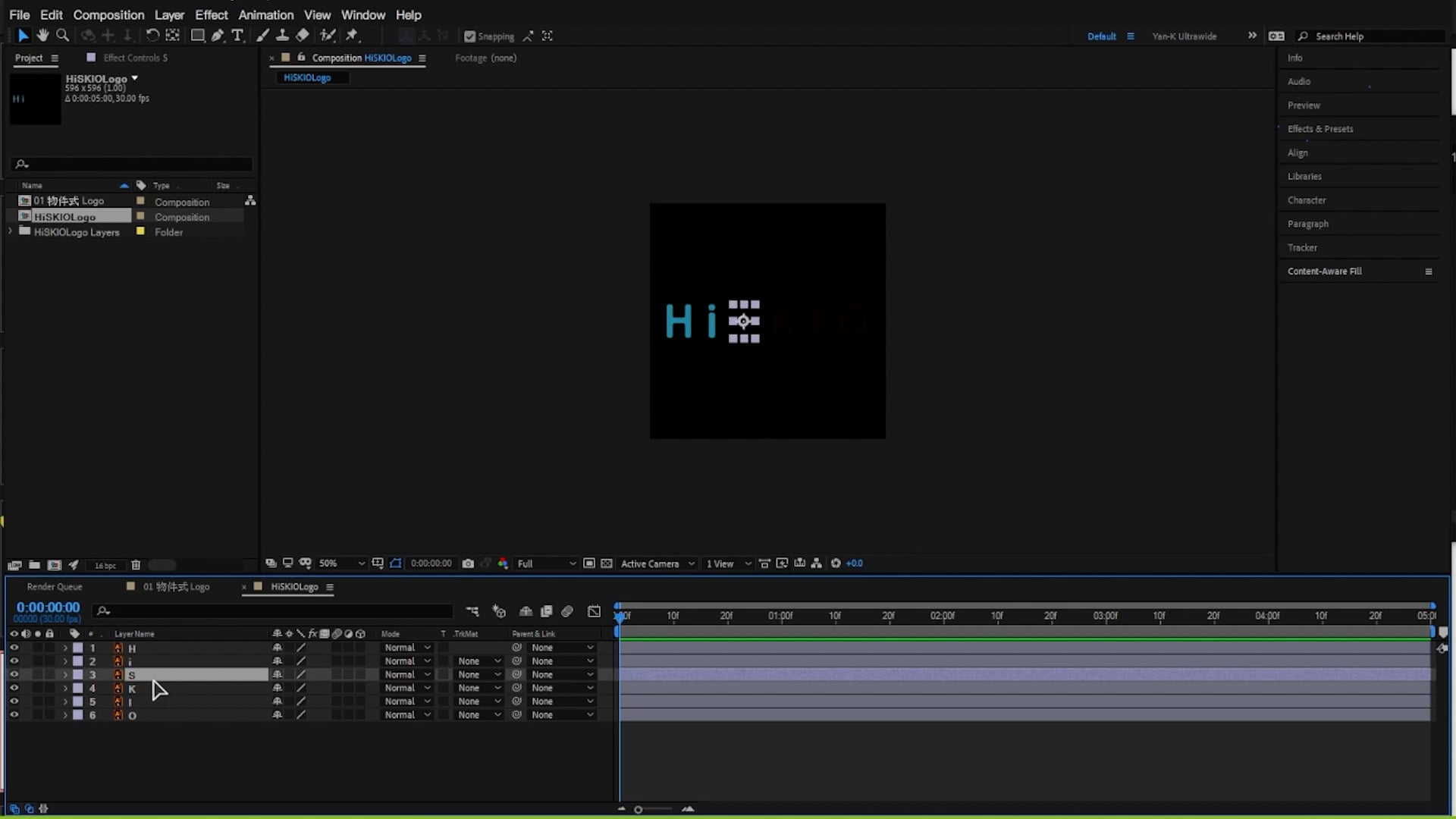The height and width of the screenshot is (819, 1456).
Task: Open the Effects & Presets panel
Action: click(x=1319, y=128)
